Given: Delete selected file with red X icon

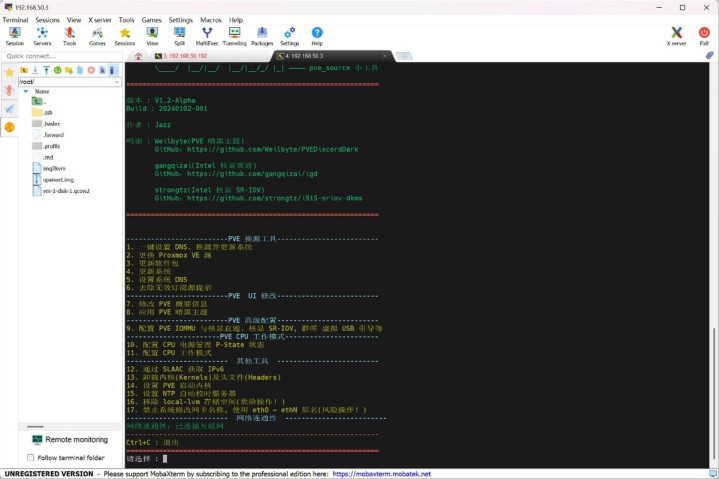Looking at the screenshot, I should [91, 70].
